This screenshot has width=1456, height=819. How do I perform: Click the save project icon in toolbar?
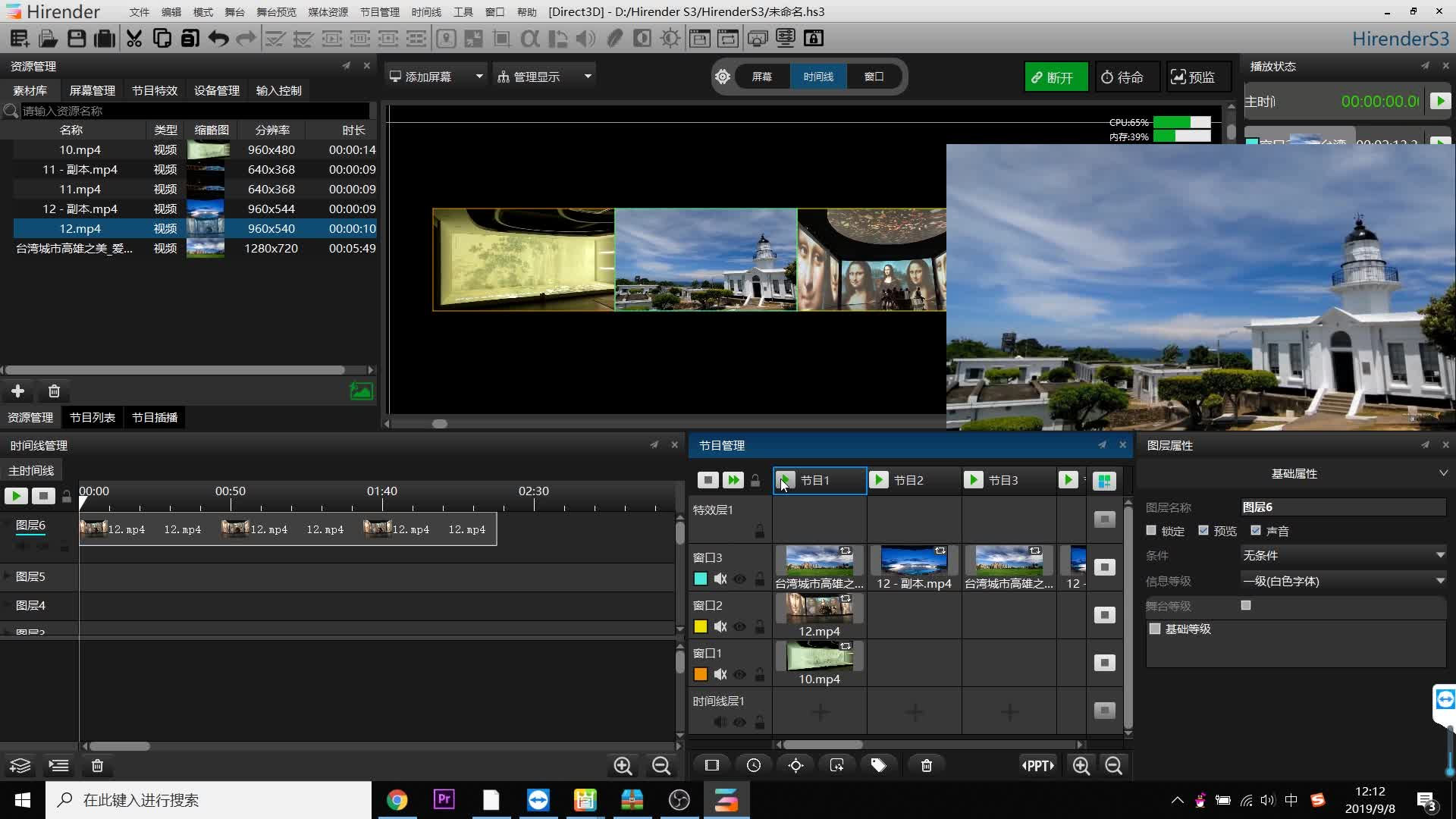(76, 38)
